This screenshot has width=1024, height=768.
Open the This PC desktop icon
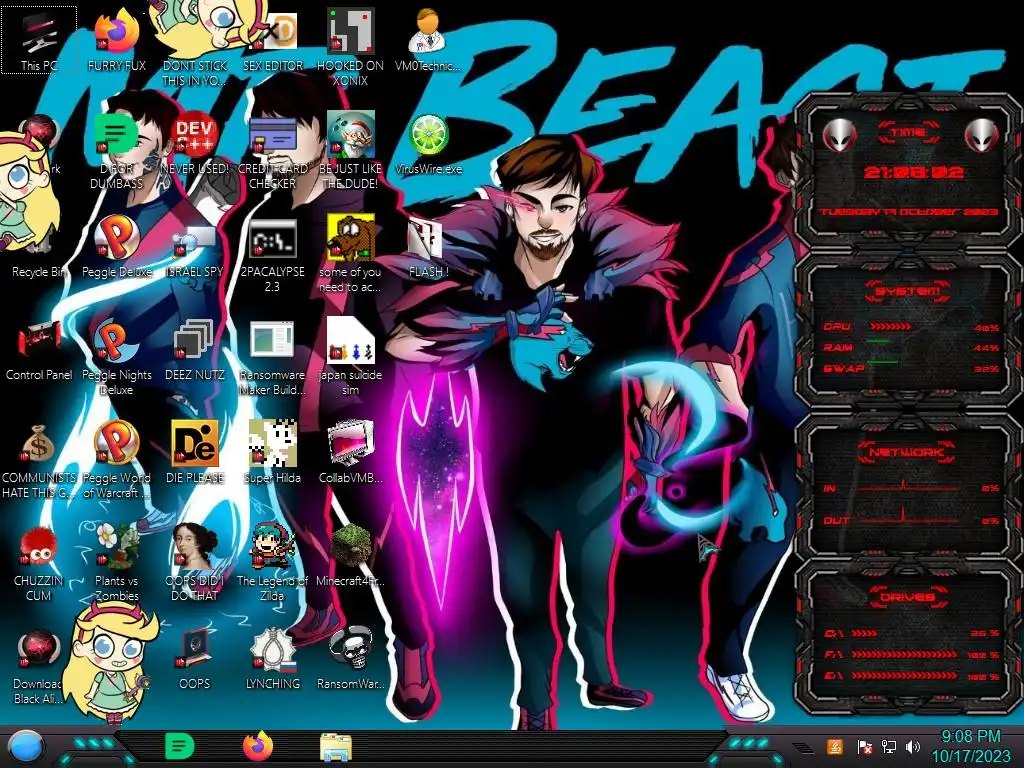point(39,40)
